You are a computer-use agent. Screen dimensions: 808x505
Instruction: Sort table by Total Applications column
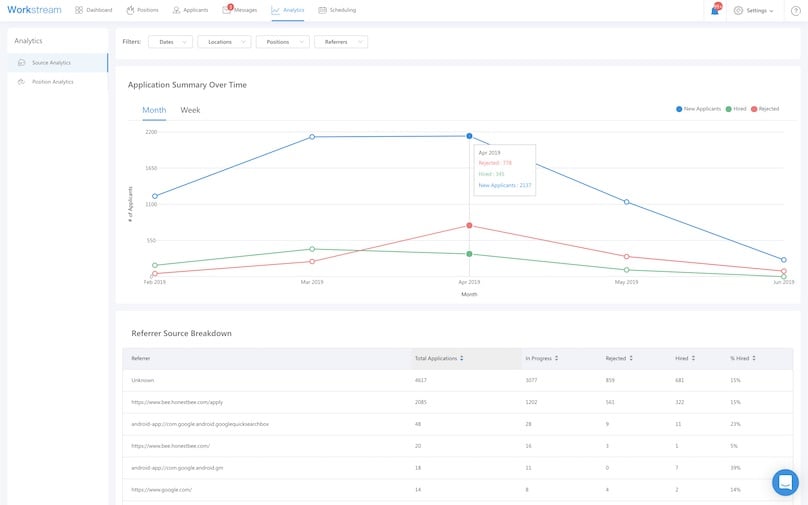pos(438,357)
